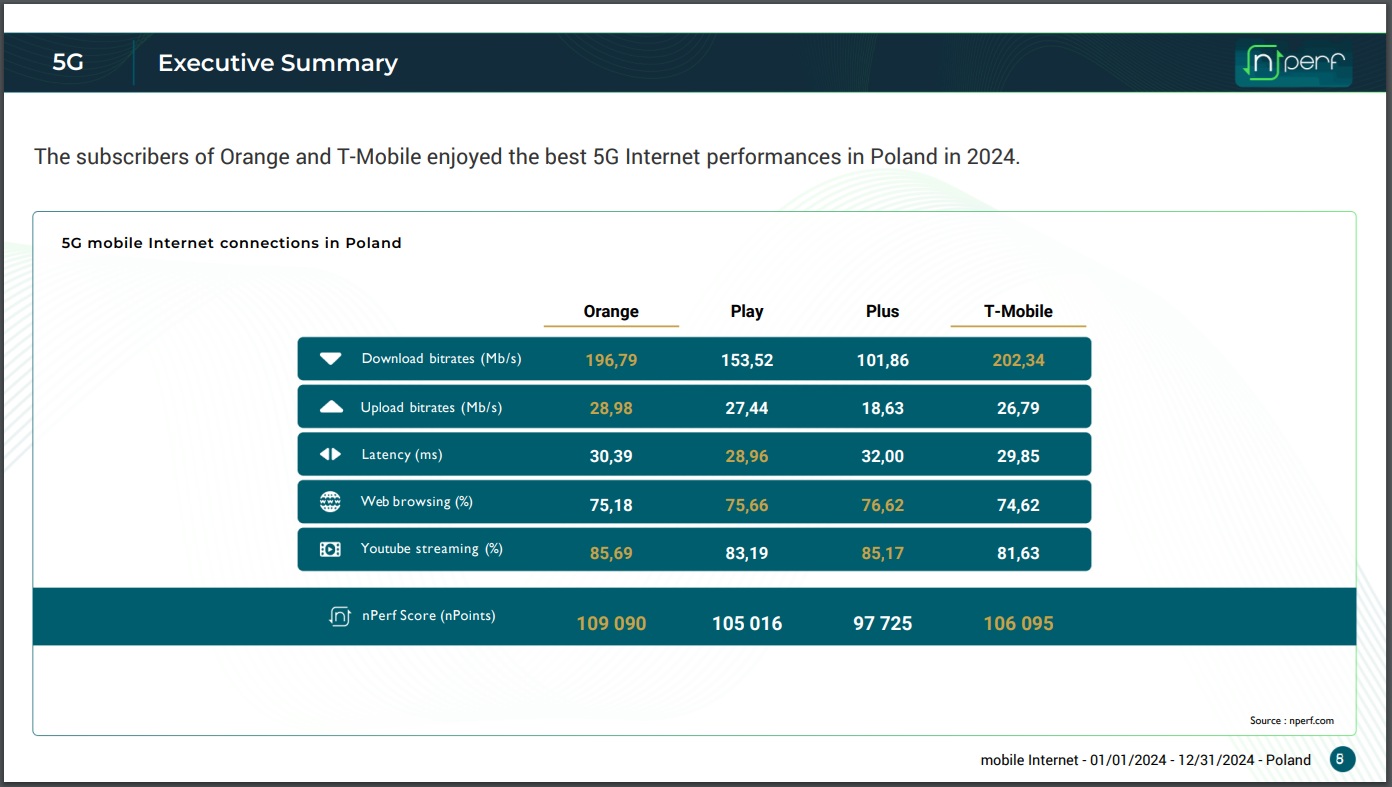Click the Upload bitrates (Mb/s) label
The image size is (1392, 787).
(431, 407)
